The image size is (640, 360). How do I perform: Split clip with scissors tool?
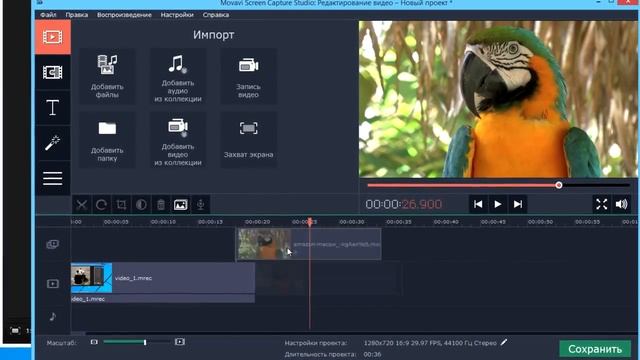[82, 204]
